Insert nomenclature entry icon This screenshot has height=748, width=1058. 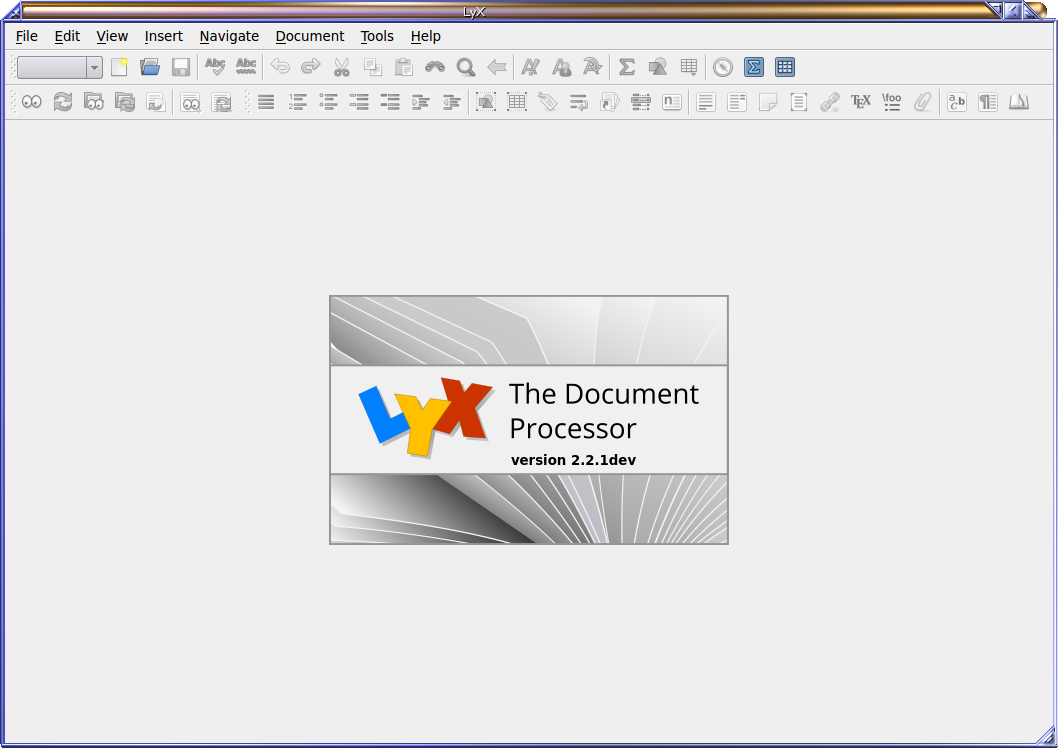pyautogui.click(x=672, y=102)
